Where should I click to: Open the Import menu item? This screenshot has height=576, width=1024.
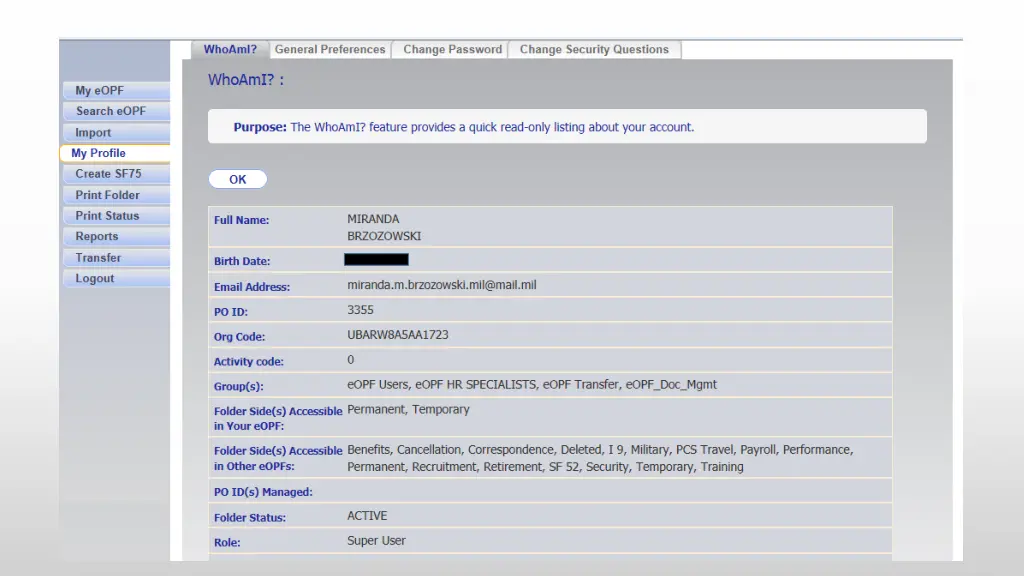coord(117,133)
